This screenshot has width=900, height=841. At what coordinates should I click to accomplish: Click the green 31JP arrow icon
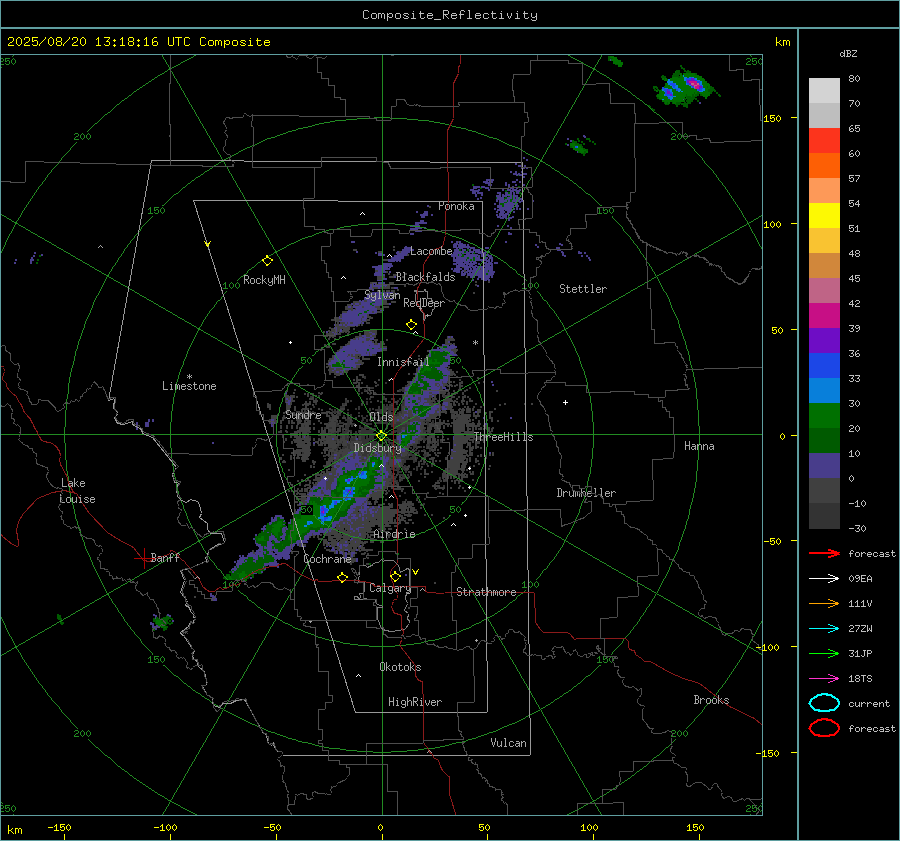tap(824, 653)
